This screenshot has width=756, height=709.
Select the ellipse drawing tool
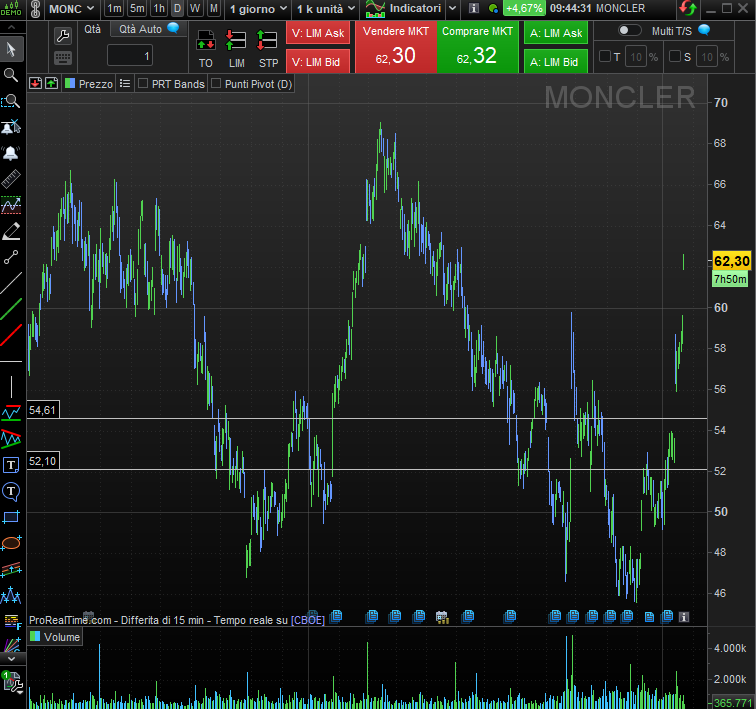click(11, 543)
